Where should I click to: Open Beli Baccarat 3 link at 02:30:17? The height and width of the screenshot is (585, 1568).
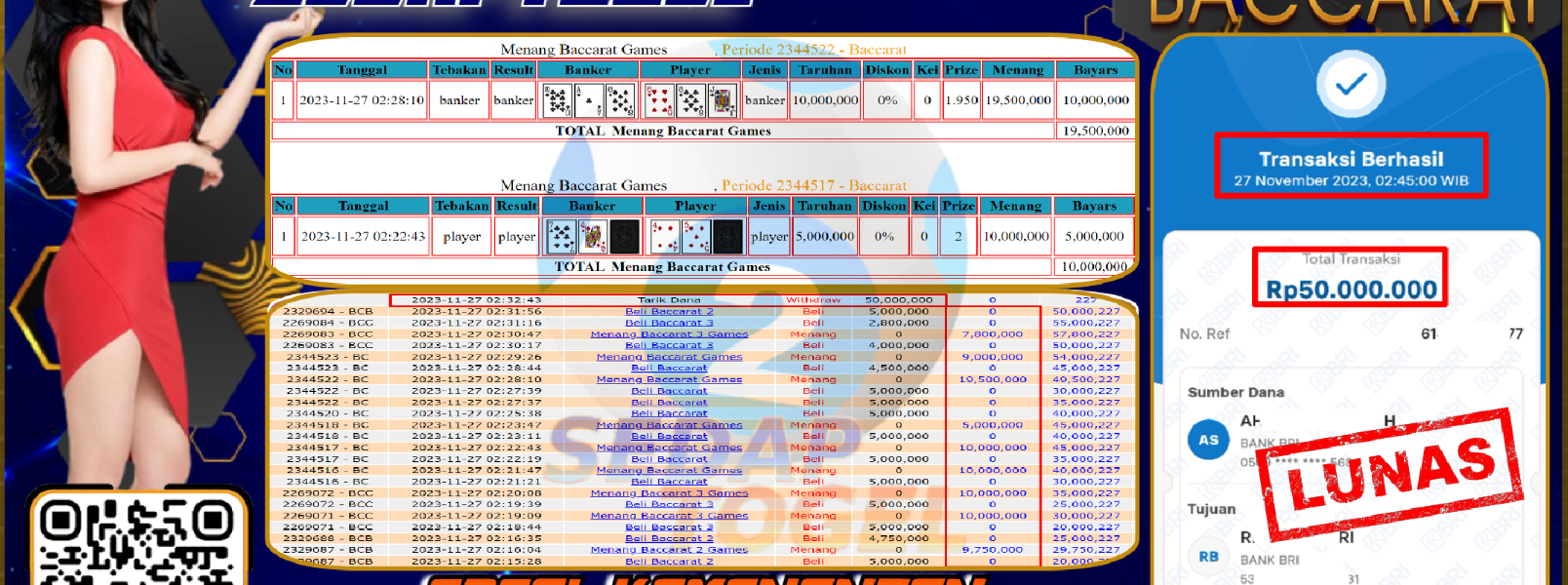tap(669, 345)
